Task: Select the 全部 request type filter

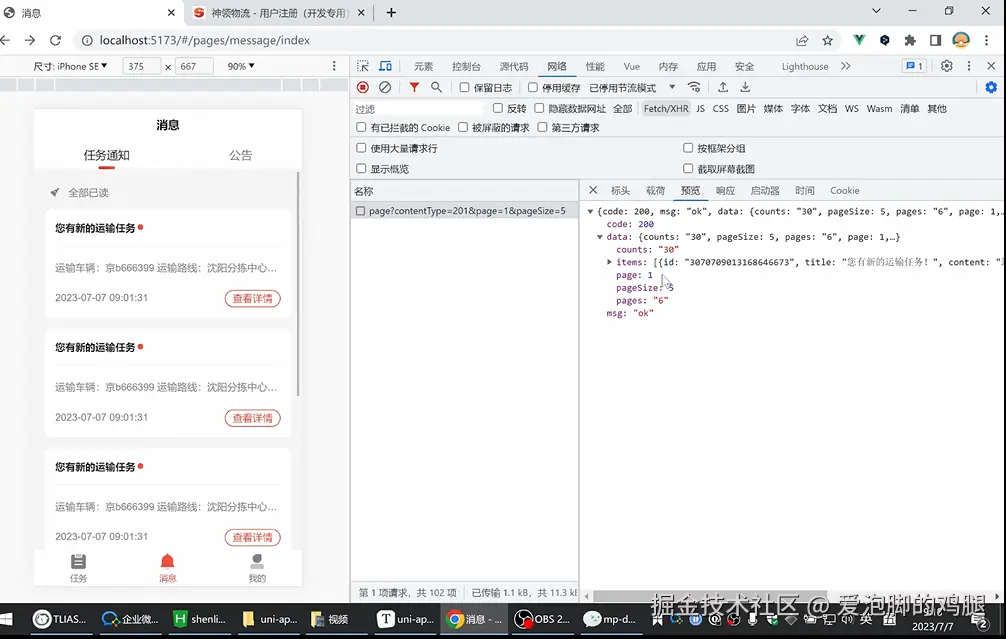Action: (x=622, y=108)
